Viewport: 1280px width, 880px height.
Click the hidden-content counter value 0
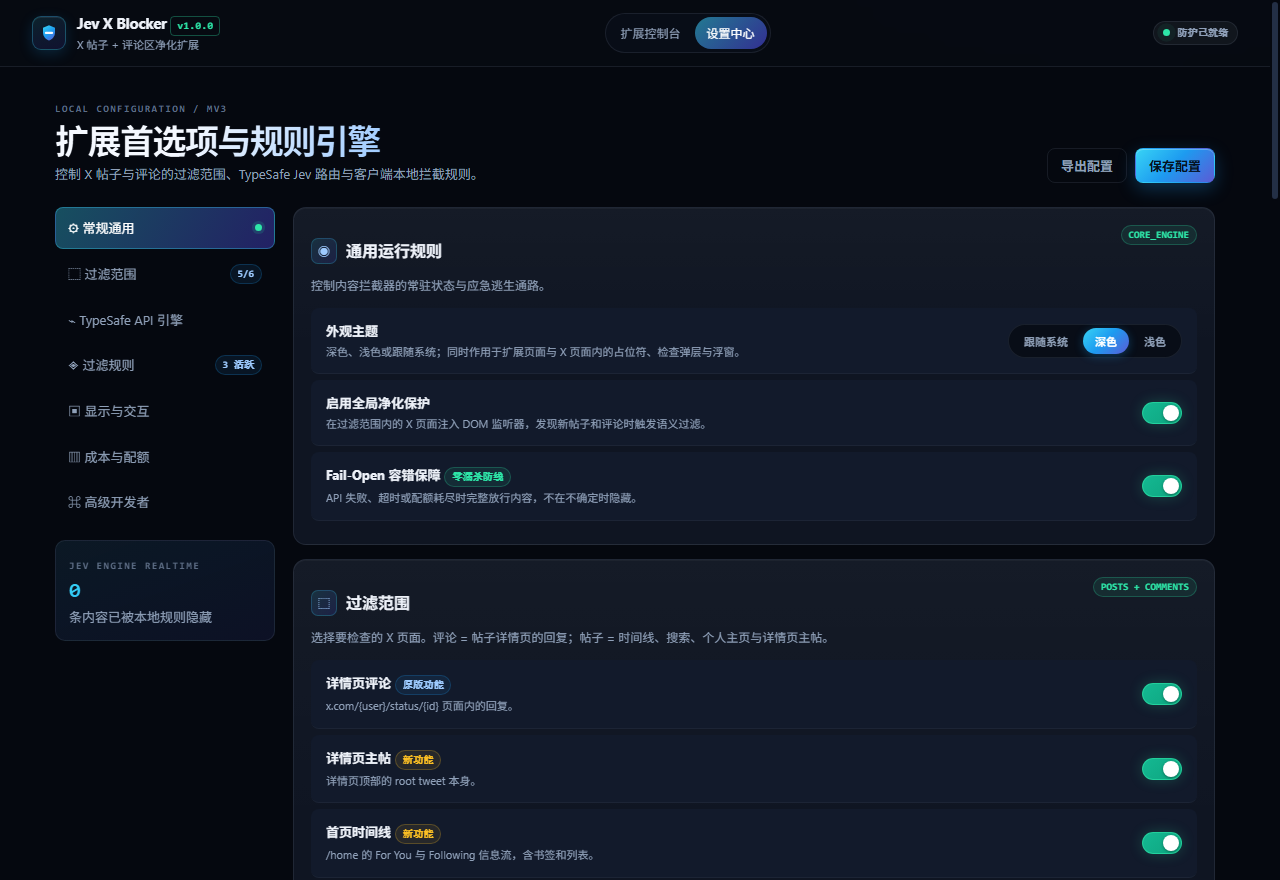click(75, 591)
